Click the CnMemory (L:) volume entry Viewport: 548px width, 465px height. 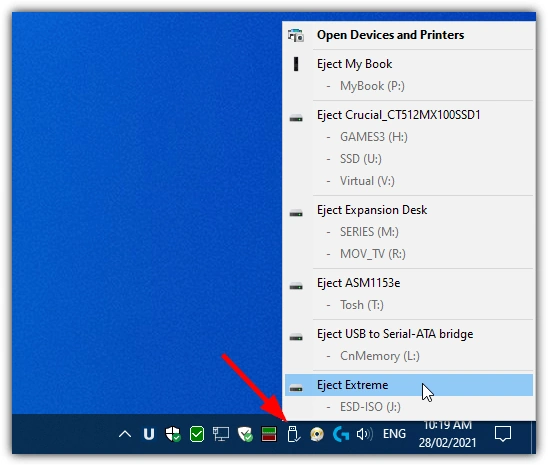(380, 356)
